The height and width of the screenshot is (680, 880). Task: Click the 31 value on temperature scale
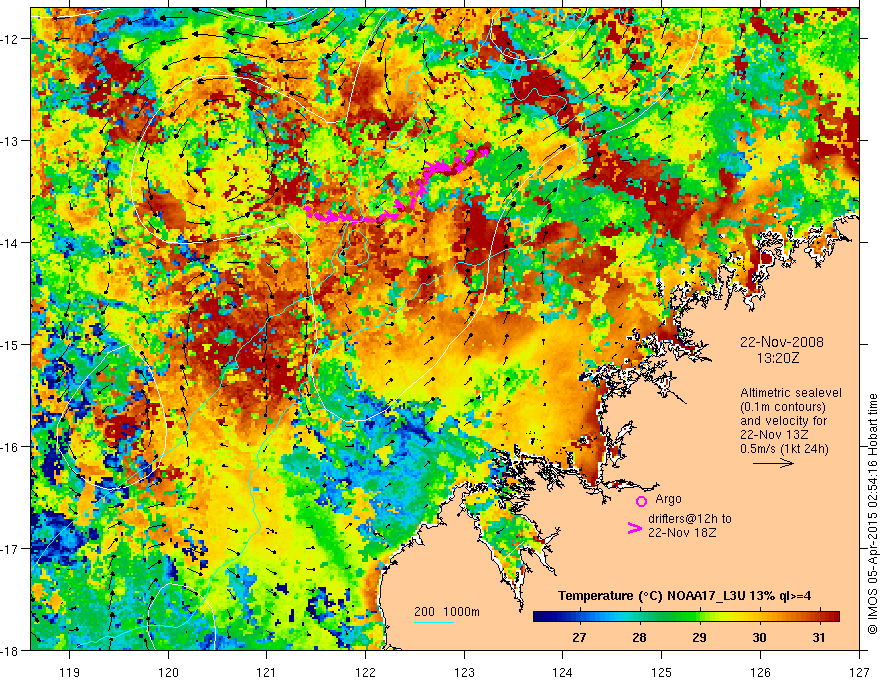click(x=819, y=637)
